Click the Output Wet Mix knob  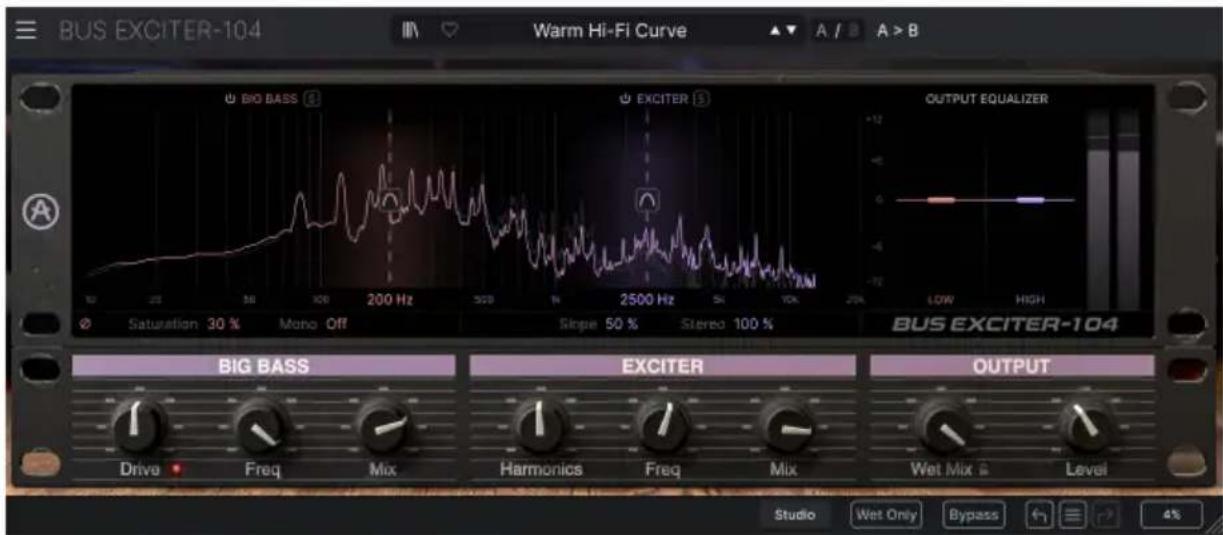pyautogui.click(x=941, y=426)
